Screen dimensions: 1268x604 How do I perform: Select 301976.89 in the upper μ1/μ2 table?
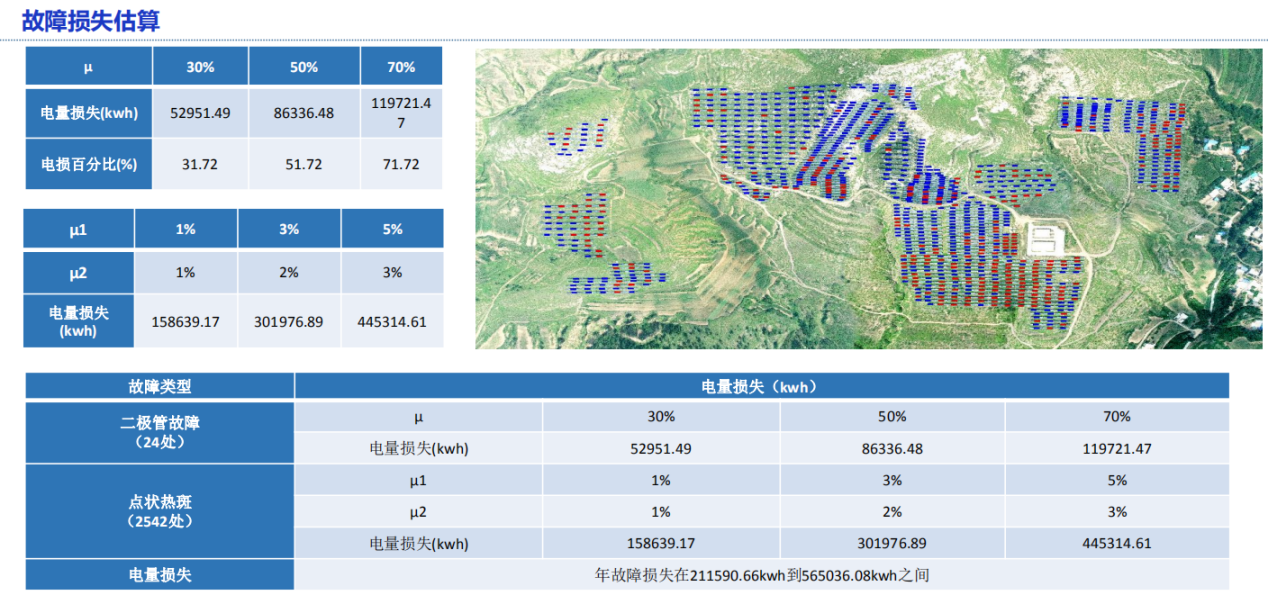point(289,321)
